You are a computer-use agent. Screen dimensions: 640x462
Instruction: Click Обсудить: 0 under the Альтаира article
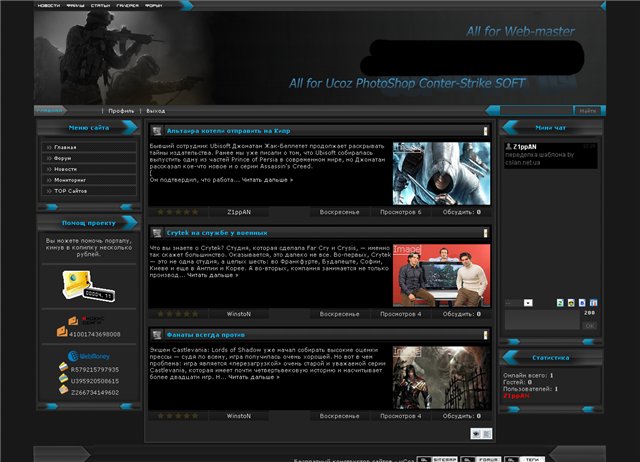pos(462,212)
